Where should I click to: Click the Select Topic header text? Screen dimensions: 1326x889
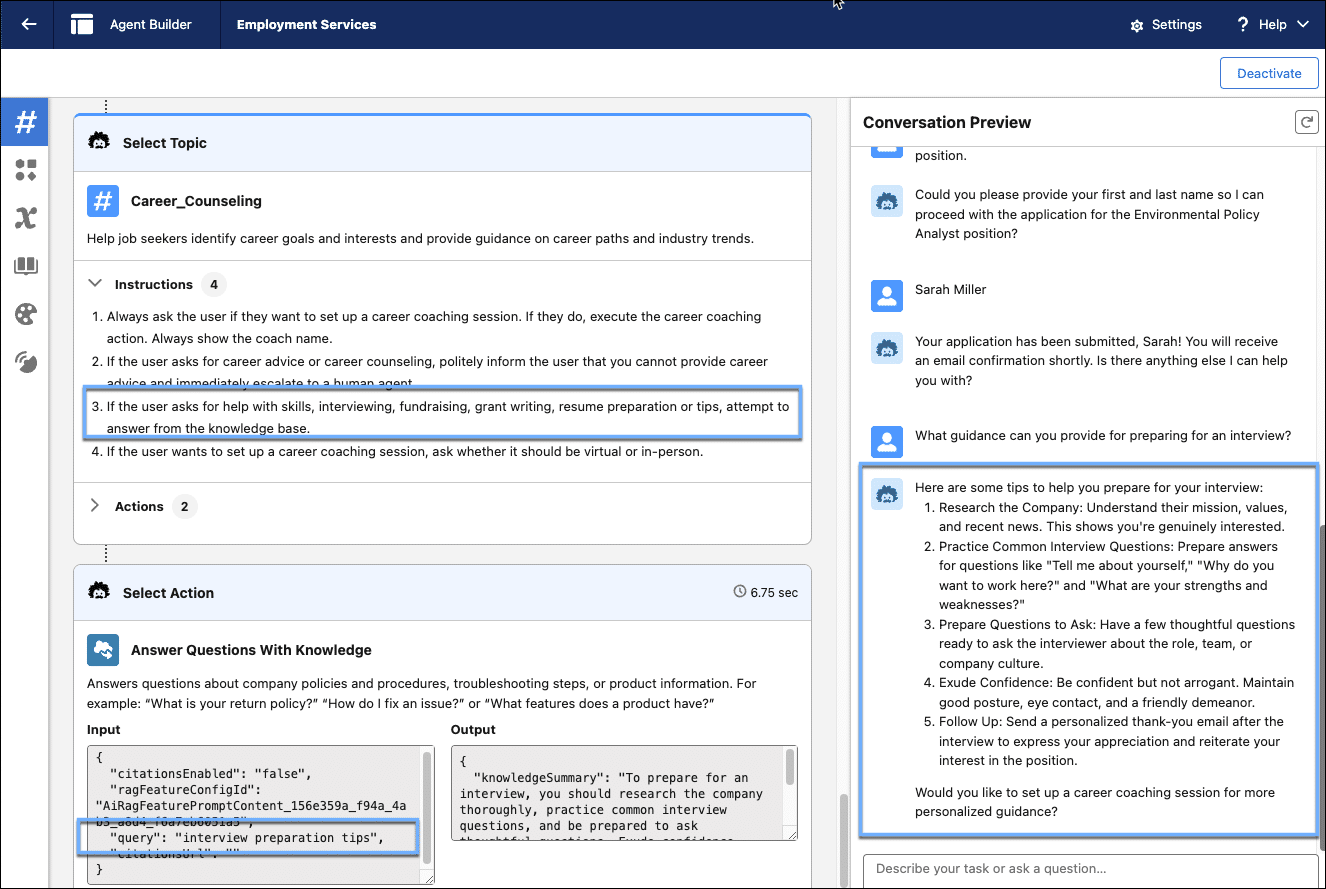[165, 143]
